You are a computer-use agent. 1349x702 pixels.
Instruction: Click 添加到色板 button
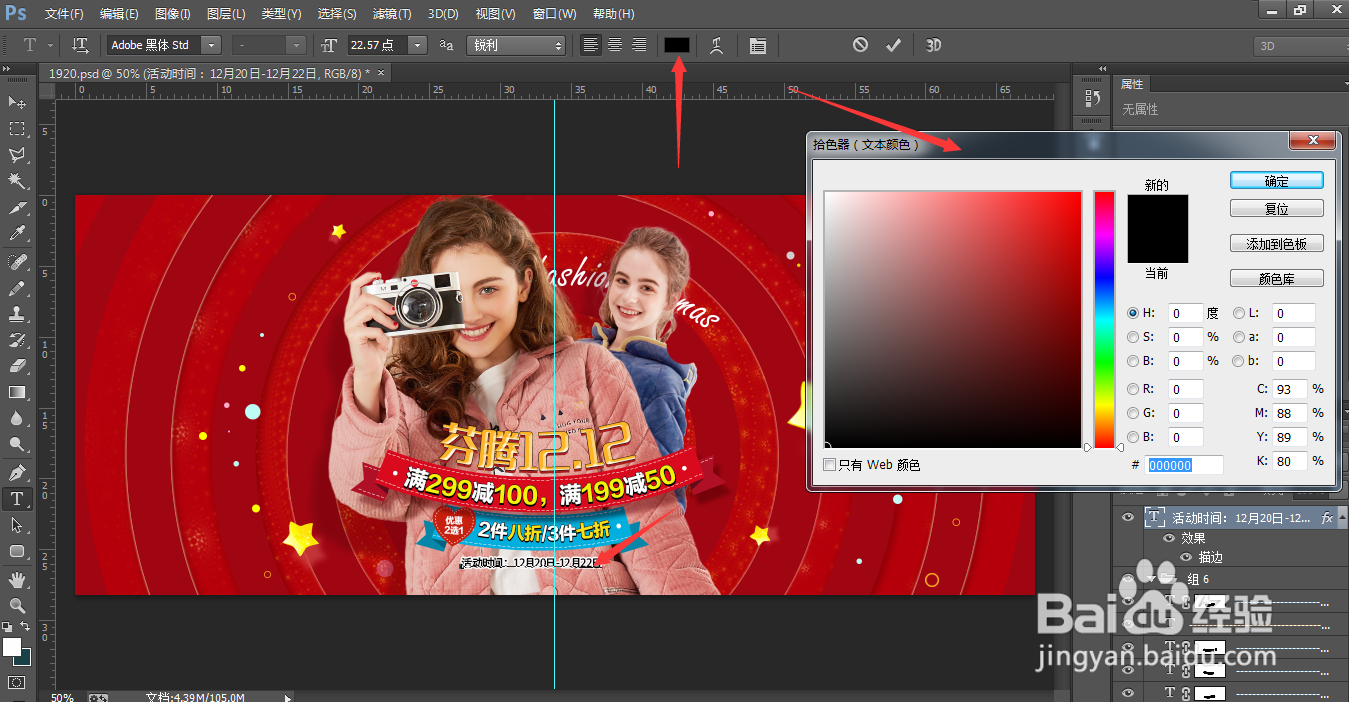(1277, 243)
